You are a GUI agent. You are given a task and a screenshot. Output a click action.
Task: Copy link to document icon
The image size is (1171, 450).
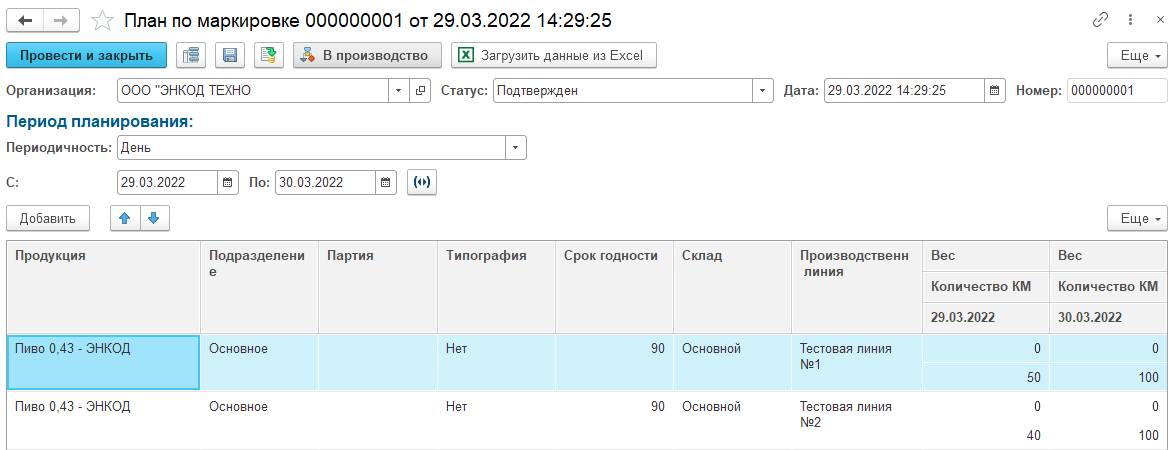tap(1102, 20)
